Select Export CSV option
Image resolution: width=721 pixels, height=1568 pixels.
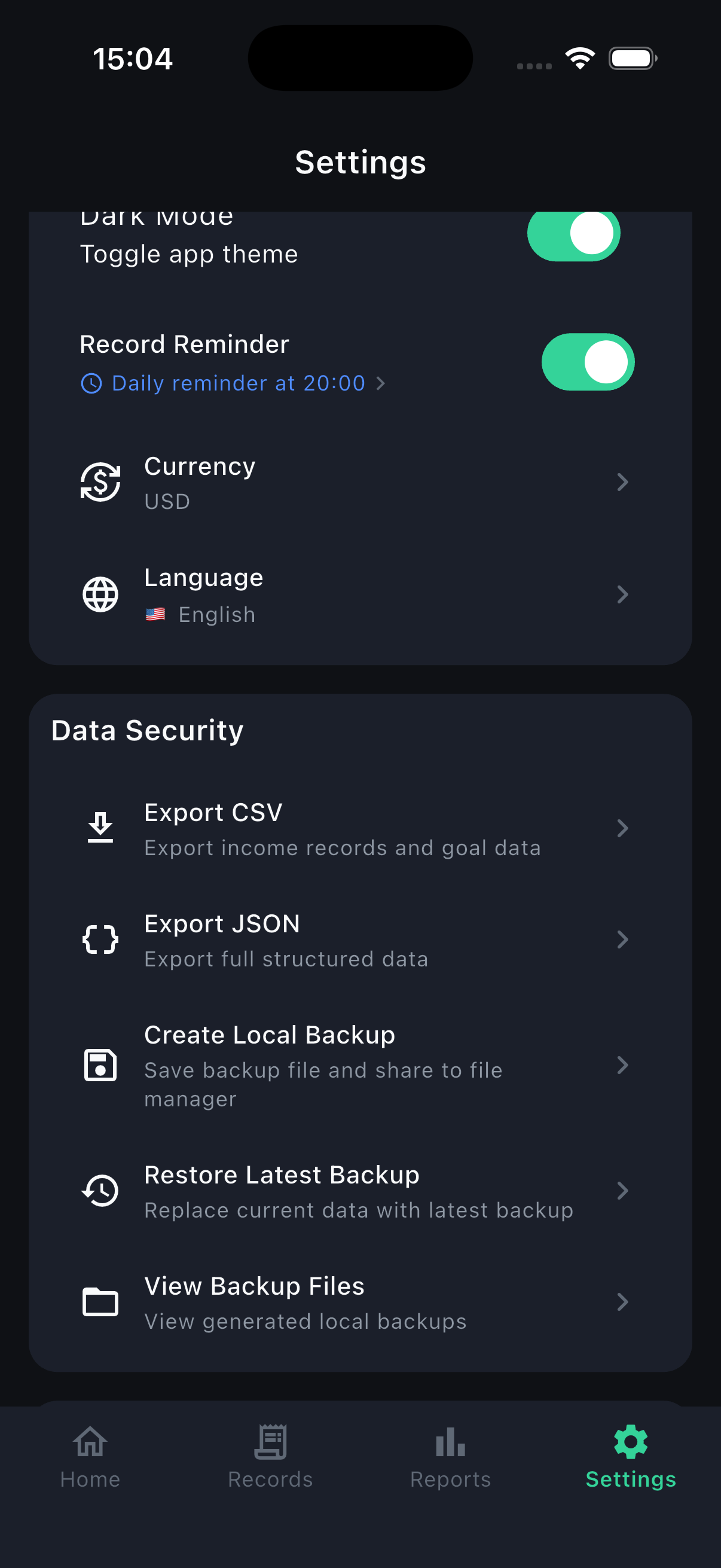(x=360, y=828)
